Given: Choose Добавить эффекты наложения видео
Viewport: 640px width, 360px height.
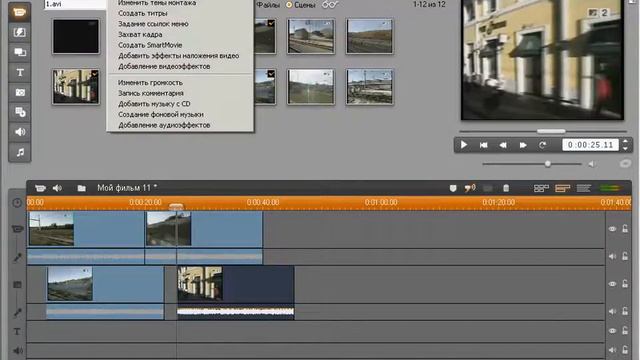Looking at the screenshot, I should (180, 56).
